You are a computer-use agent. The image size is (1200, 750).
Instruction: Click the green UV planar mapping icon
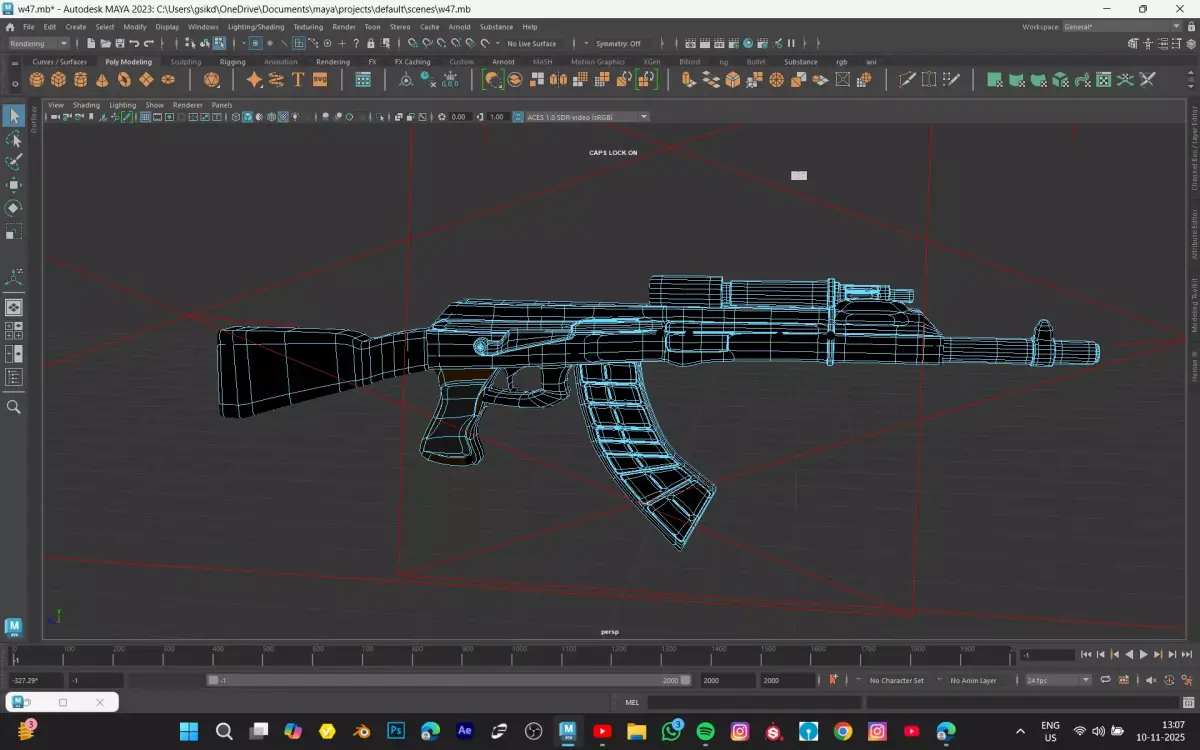click(x=994, y=80)
